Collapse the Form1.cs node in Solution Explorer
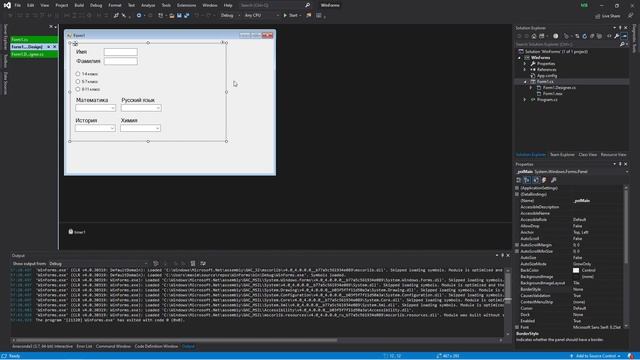 525,82
